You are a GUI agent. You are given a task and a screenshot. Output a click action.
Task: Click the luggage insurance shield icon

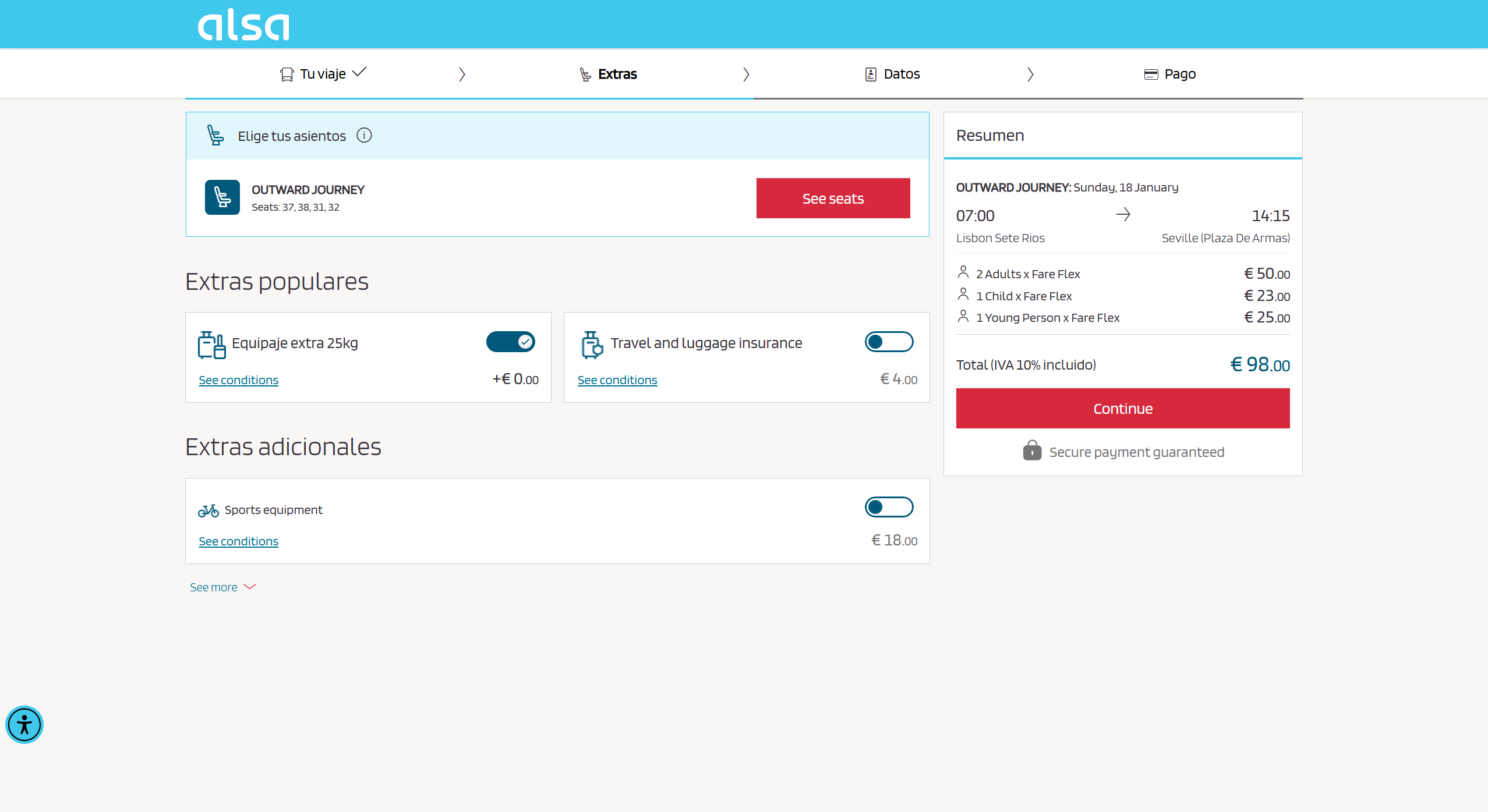coord(592,345)
